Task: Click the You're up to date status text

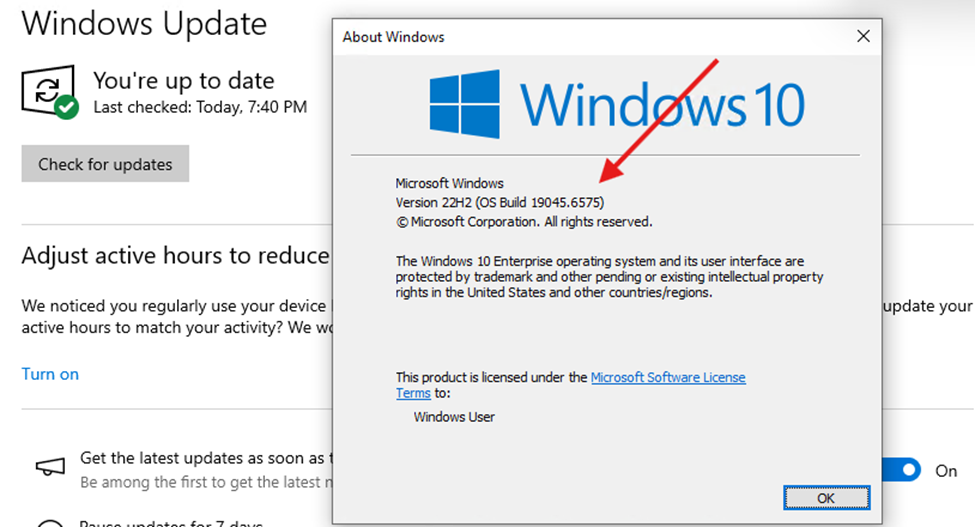Action: point(183,81)
